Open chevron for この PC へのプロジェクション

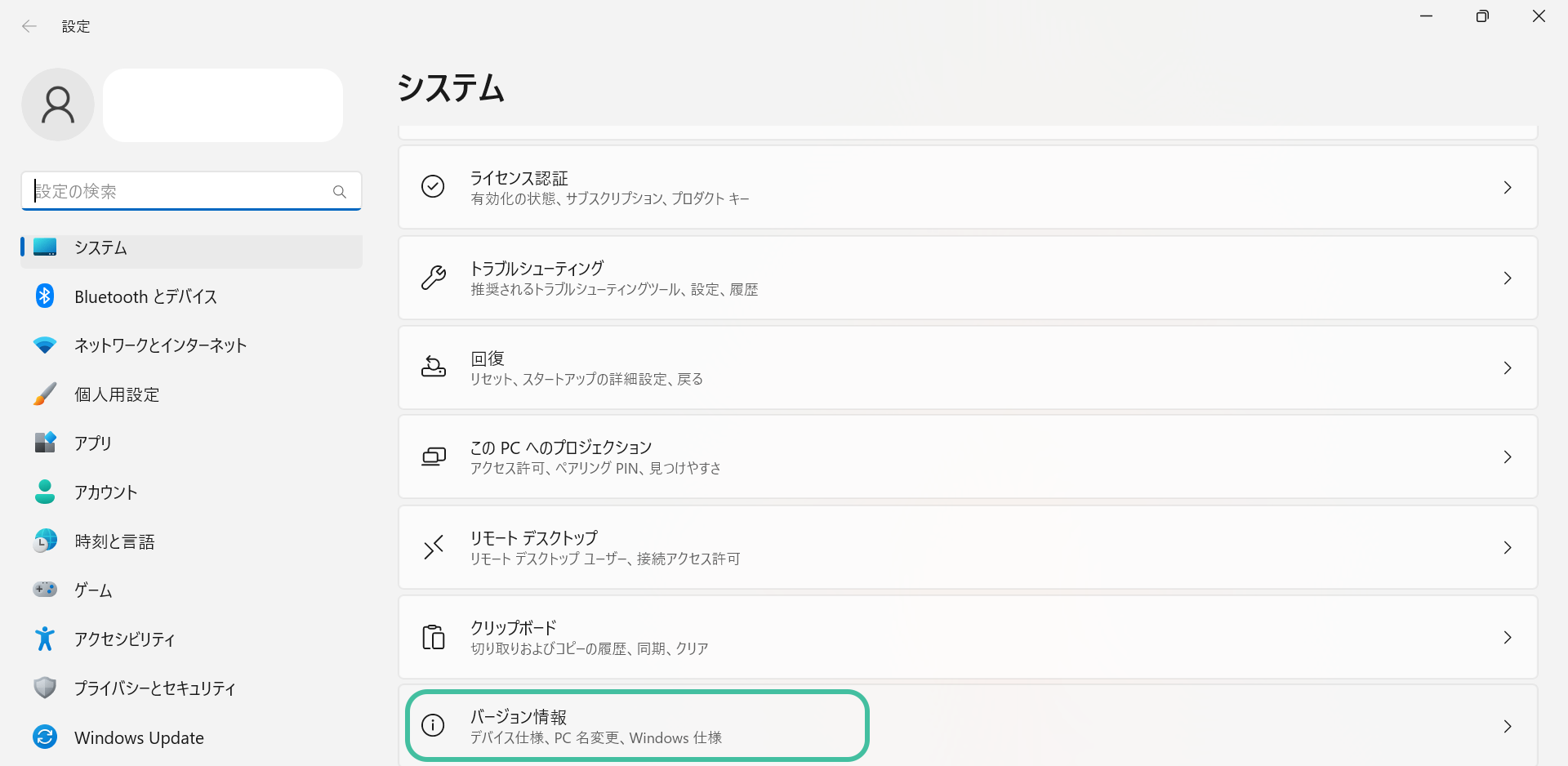pyautogui.click(x=1508, y=457)
